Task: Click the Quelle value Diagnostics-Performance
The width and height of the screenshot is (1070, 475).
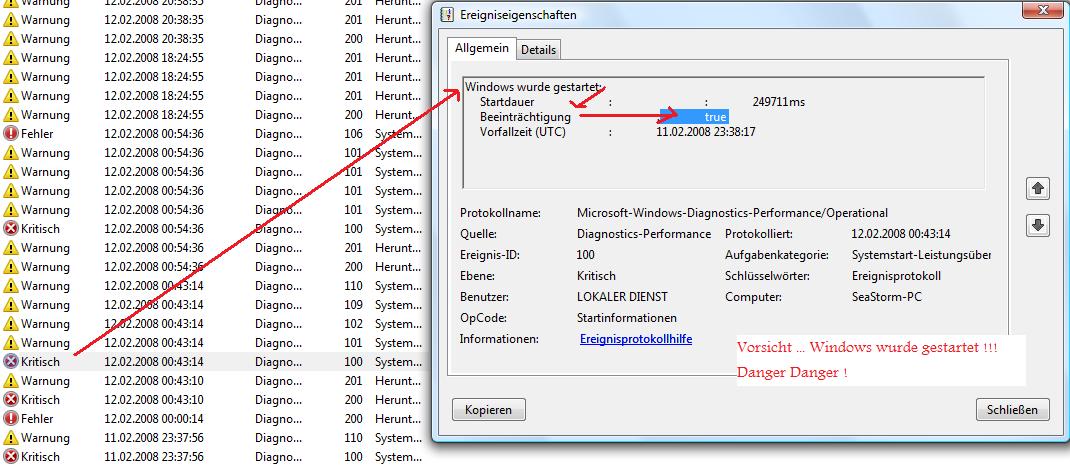Action: 644,234
